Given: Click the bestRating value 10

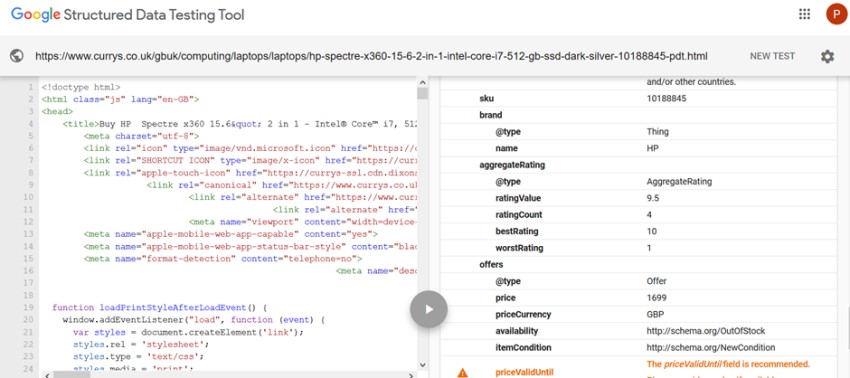Looking at the screenshot, I should pyautogui.click(x=652, y=232).
